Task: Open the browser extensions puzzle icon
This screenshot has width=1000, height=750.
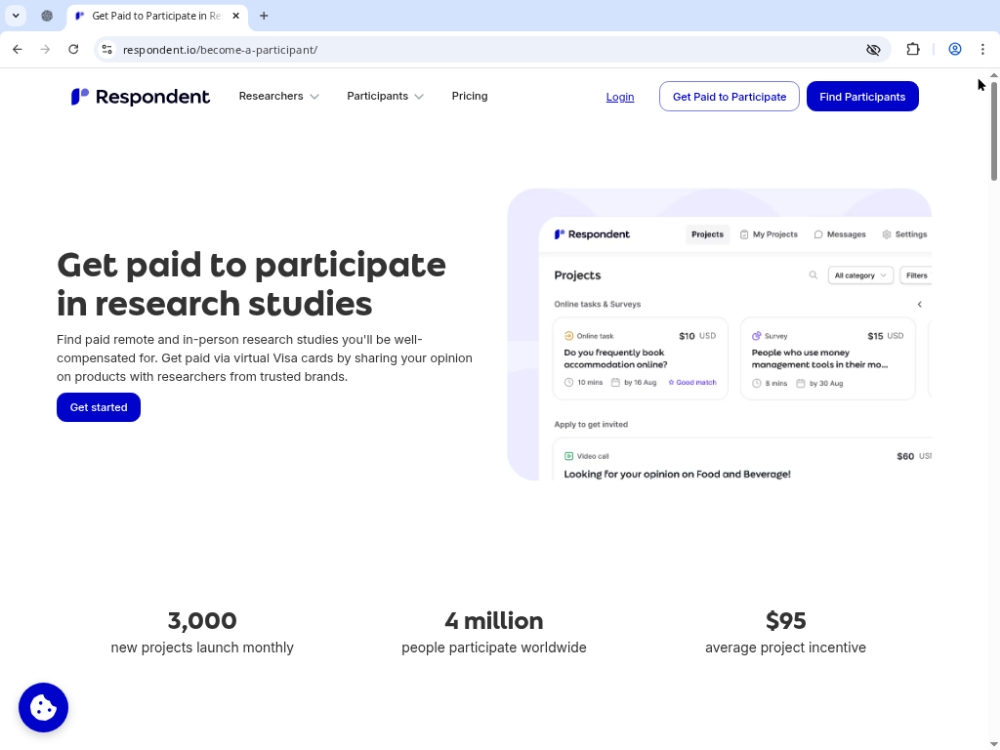Action: coord(912,49)
